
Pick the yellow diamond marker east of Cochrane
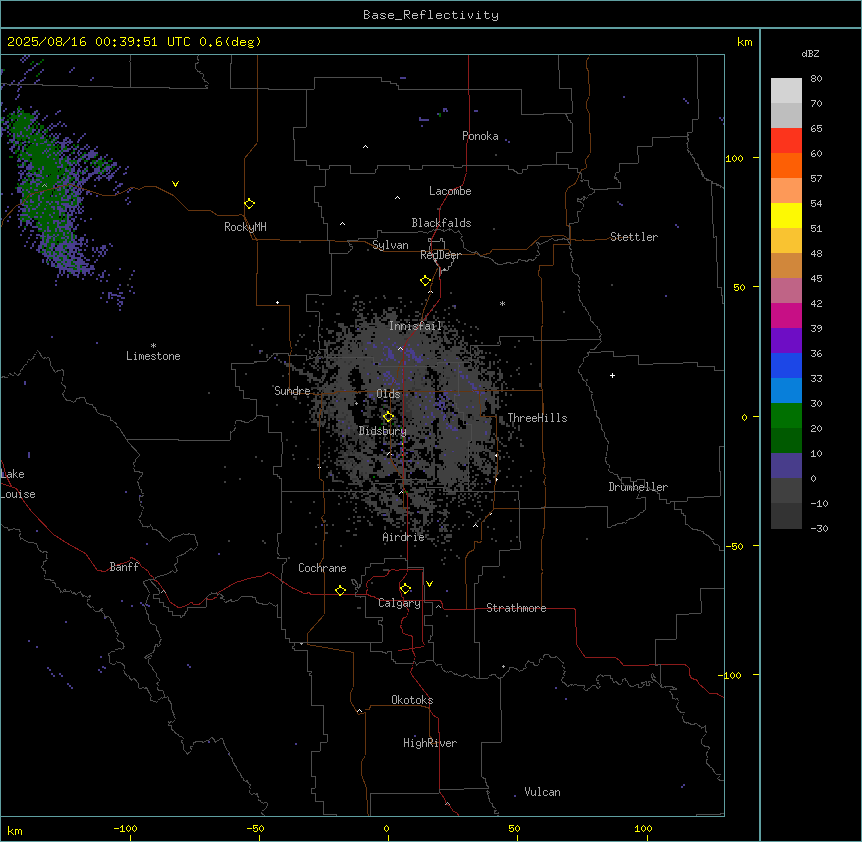340,590
